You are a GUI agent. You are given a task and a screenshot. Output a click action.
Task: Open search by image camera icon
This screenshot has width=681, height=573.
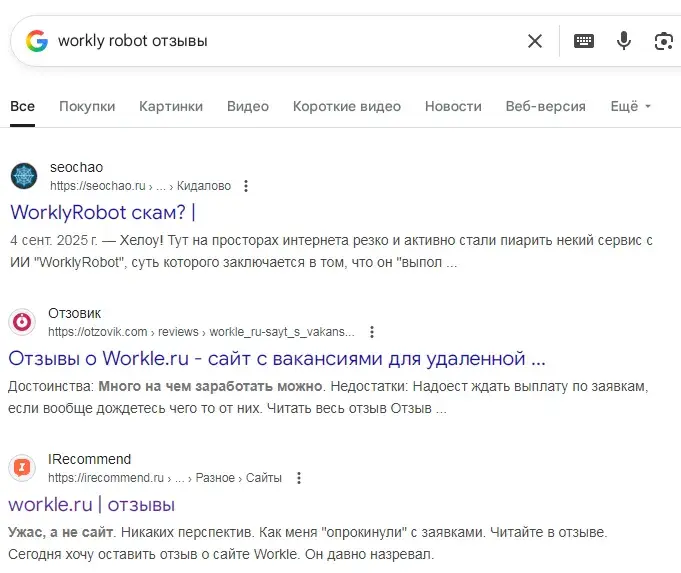tap(664, 41)
